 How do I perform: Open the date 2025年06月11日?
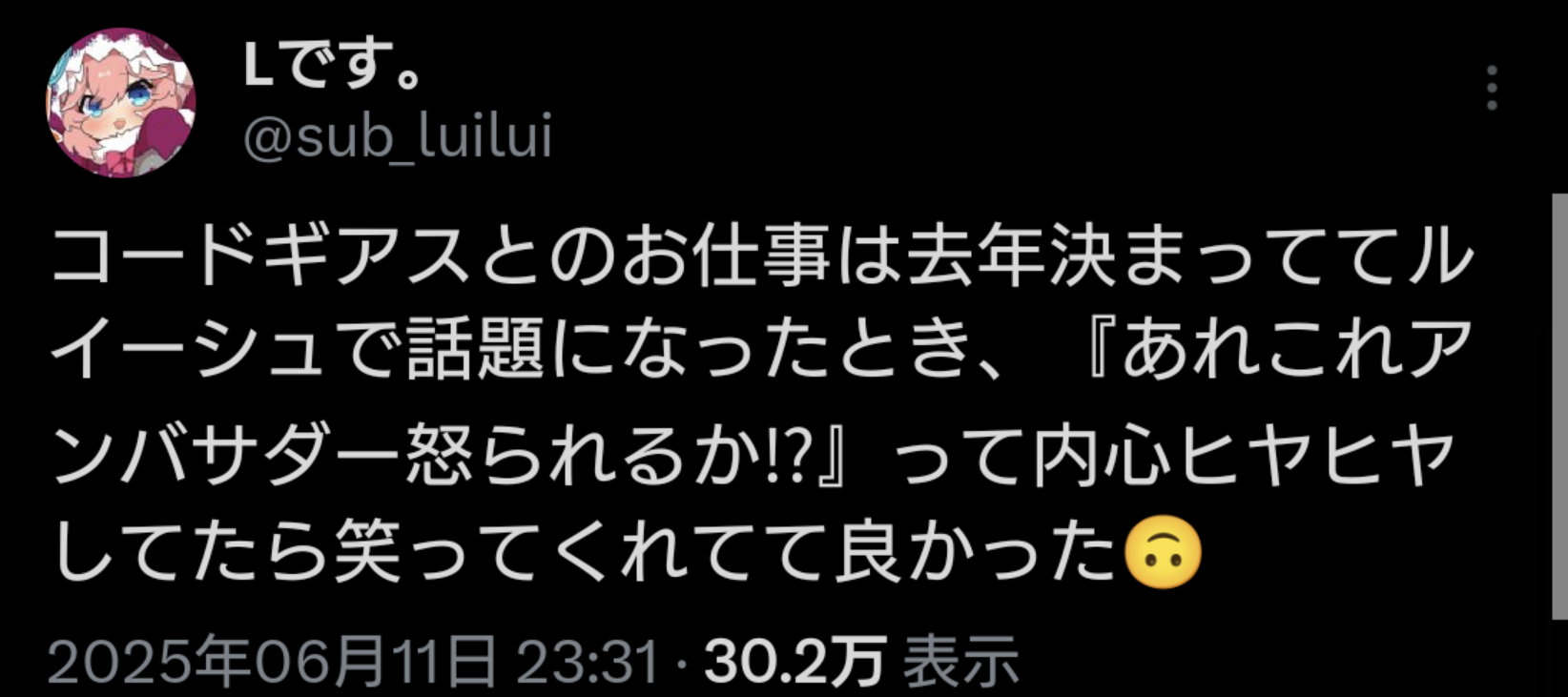[272, 662]
